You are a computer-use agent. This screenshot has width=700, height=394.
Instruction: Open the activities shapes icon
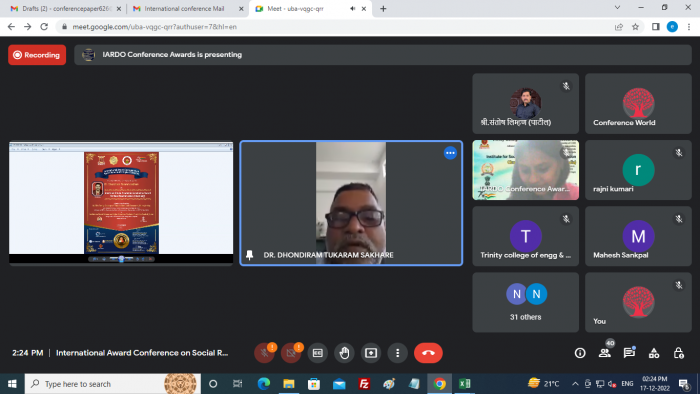pyautogui.click(x=654, y=353)
